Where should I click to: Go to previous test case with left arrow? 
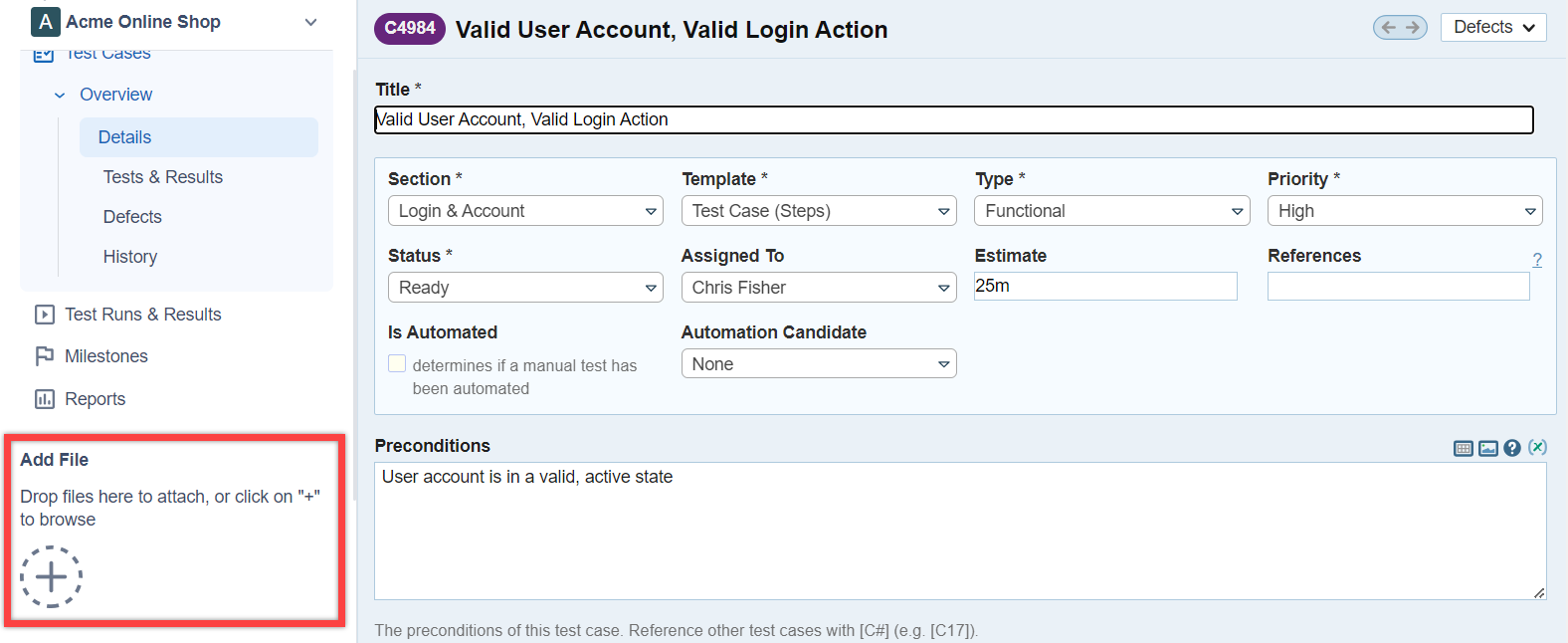[x=1389, y=28]
